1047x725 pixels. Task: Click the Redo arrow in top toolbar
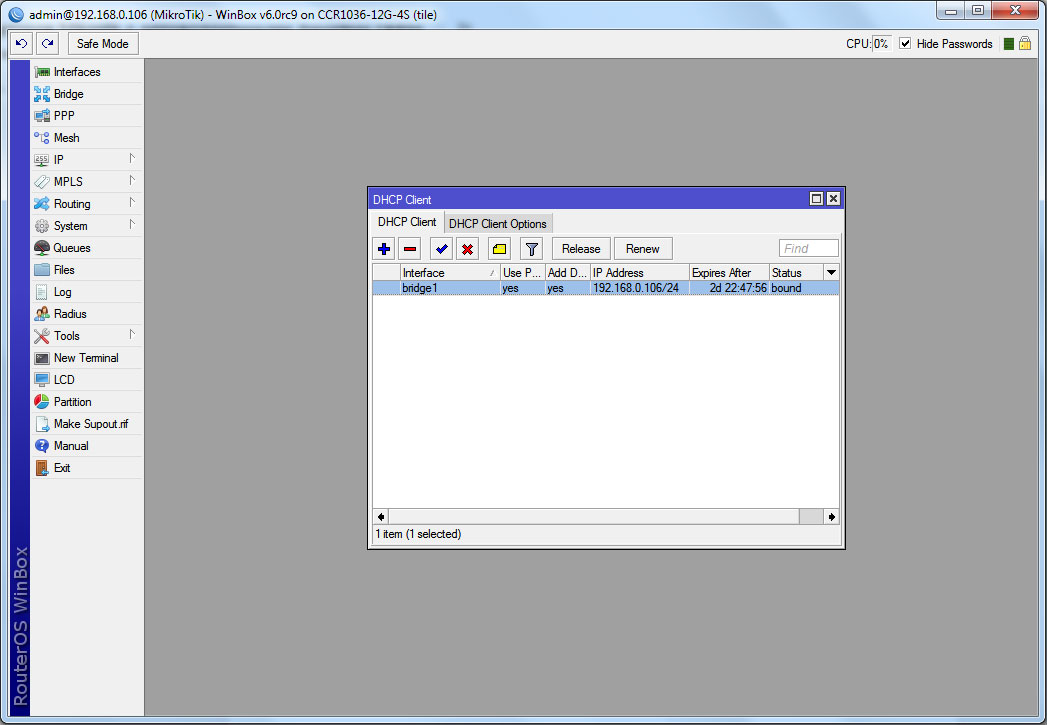tap(47, 44)
